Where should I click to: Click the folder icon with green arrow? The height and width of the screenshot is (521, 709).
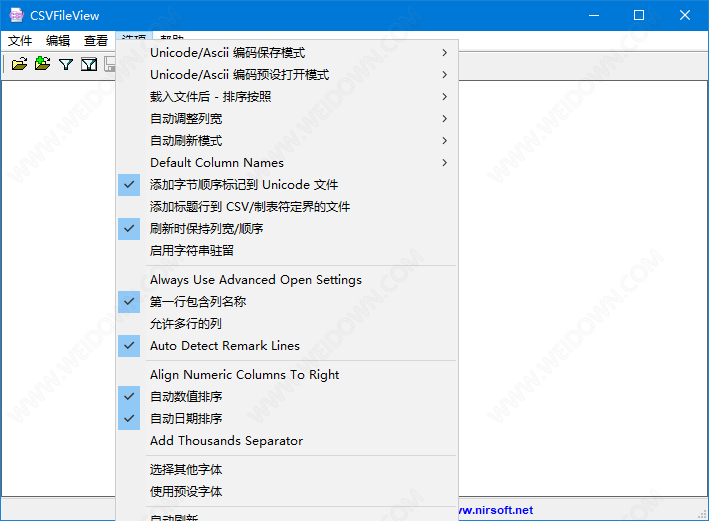click(42, 64)
